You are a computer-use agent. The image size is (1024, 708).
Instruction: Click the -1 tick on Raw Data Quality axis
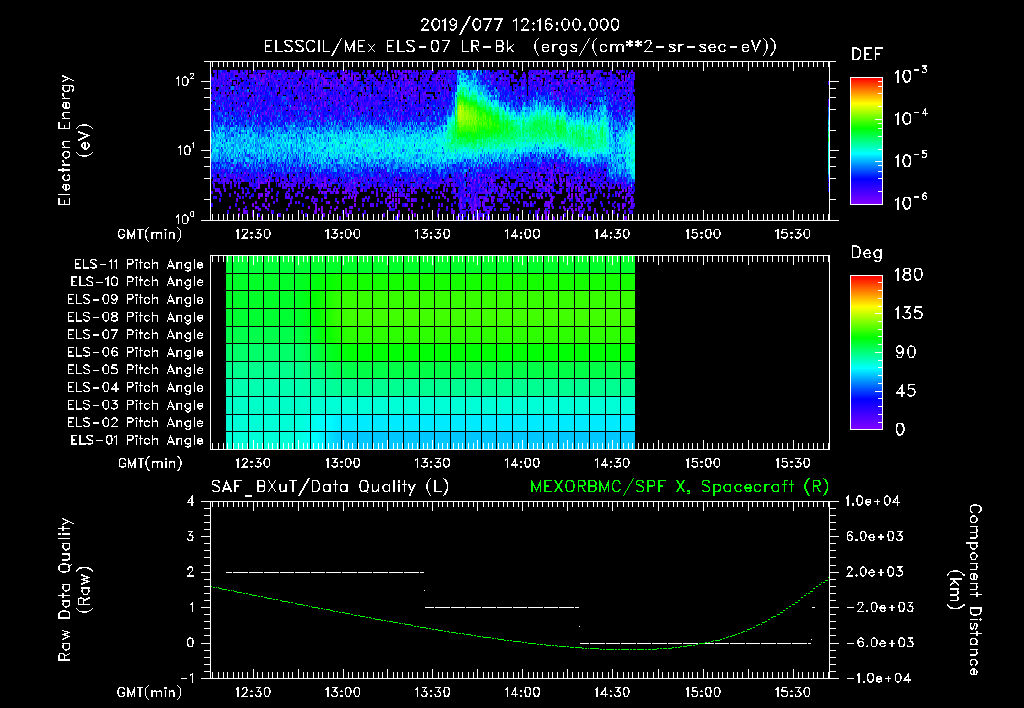coord(187,678)
